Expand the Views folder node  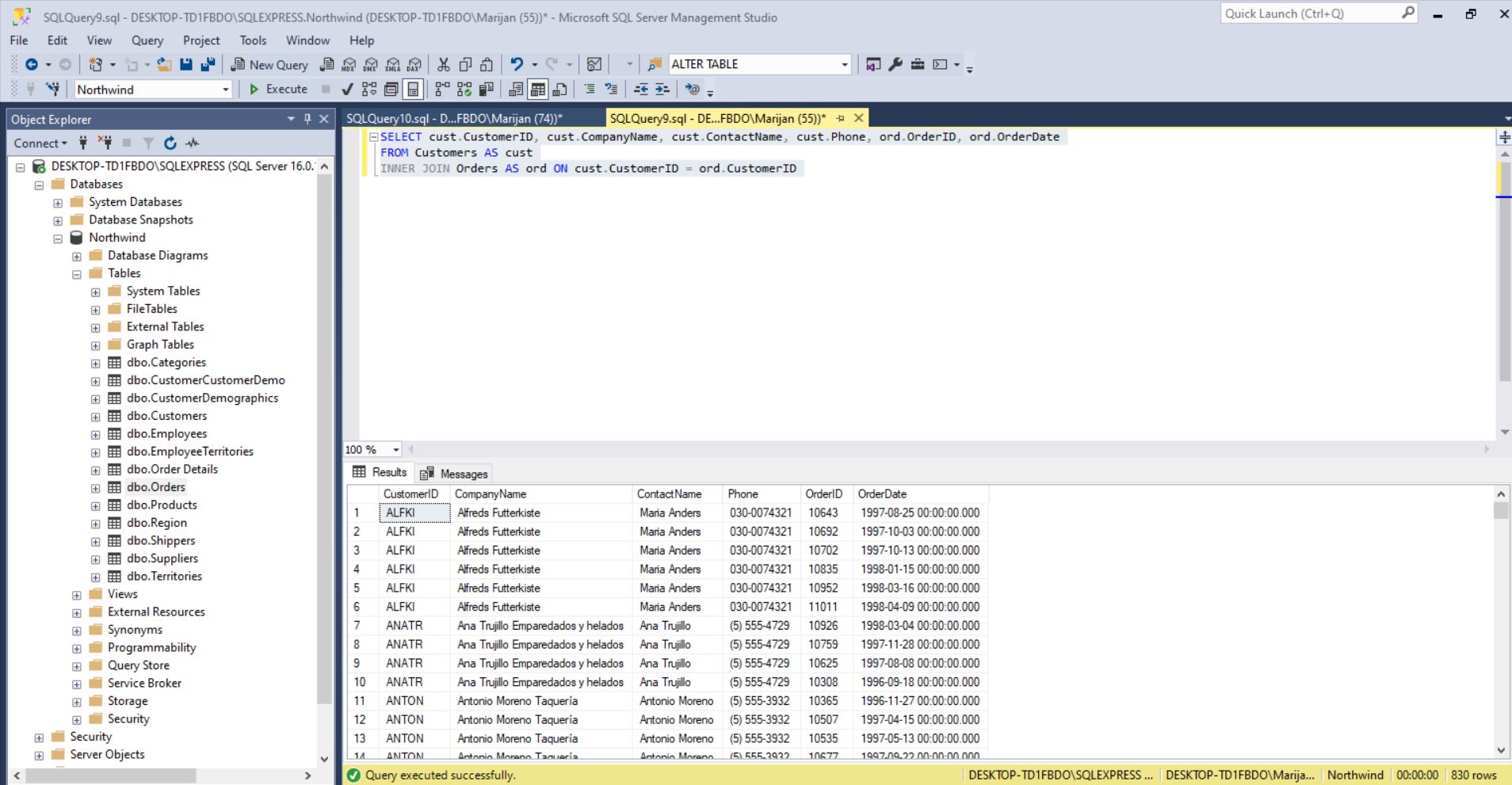tap(76, 595)
